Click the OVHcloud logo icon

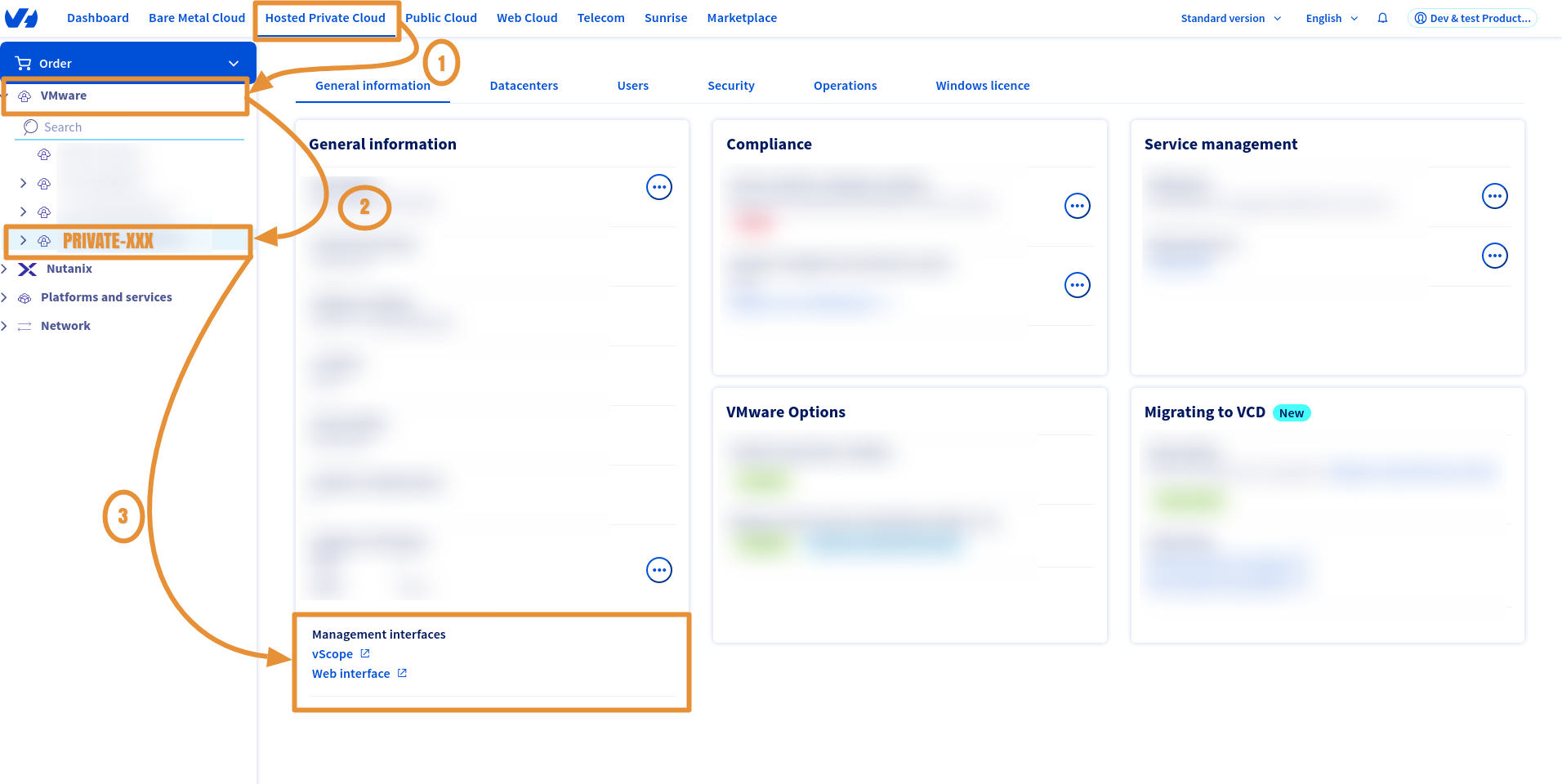(20, 17)
